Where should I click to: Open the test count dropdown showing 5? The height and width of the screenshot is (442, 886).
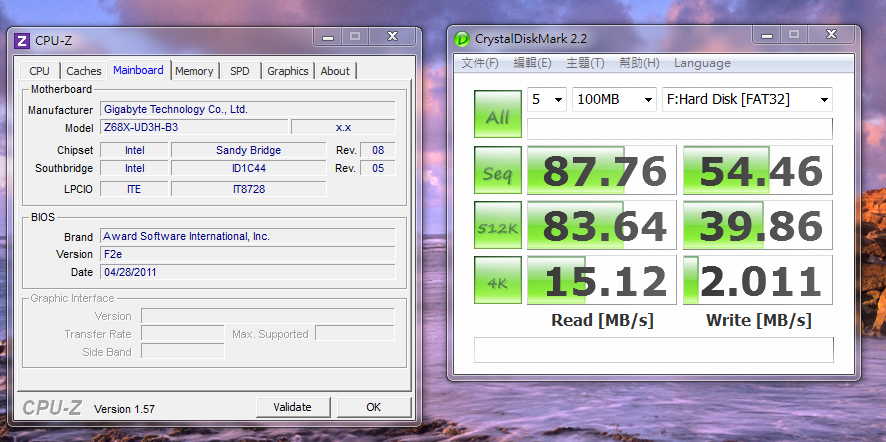click(547, 99)
